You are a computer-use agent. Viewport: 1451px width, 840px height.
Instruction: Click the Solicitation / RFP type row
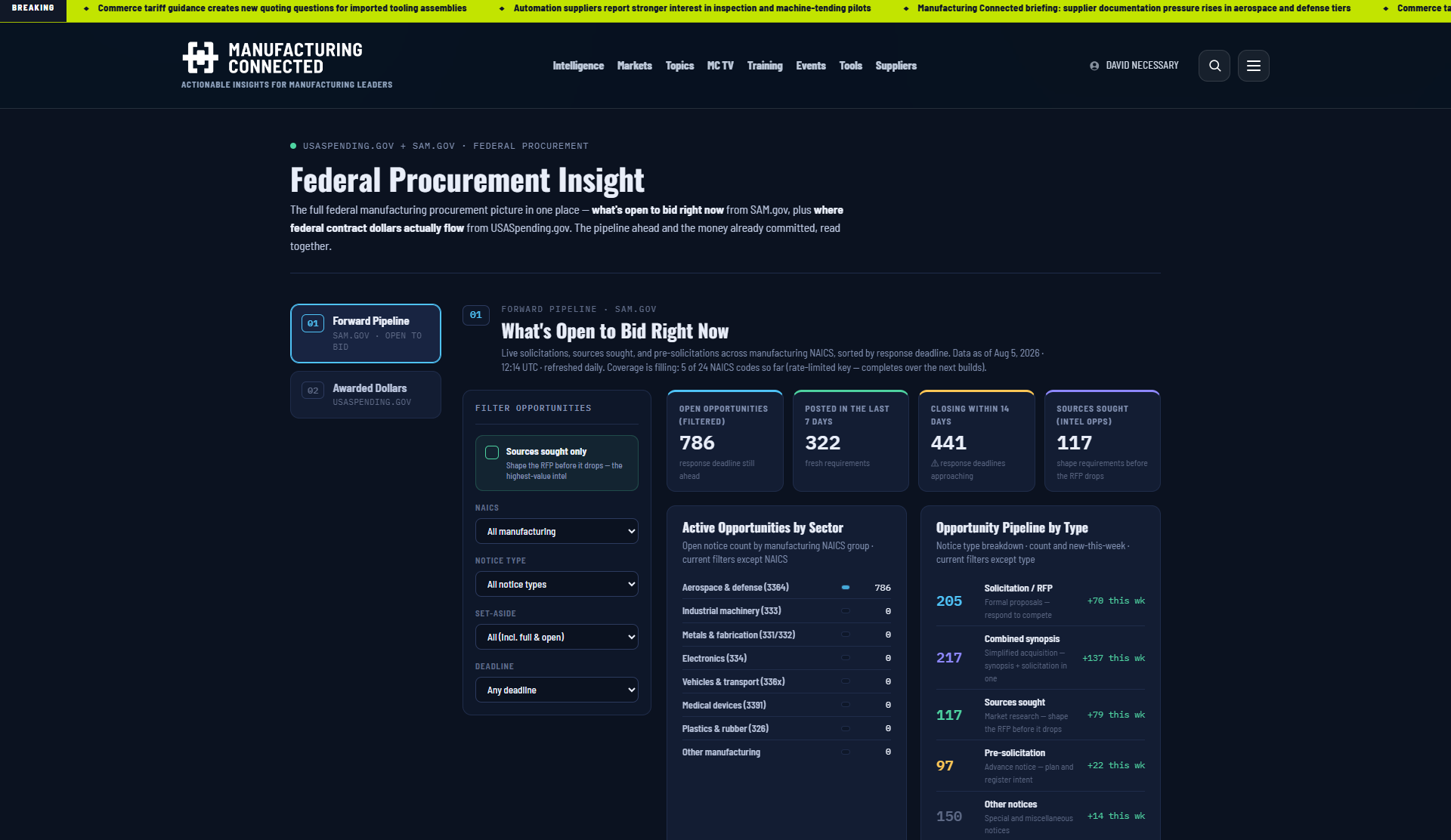(1041, 601)
